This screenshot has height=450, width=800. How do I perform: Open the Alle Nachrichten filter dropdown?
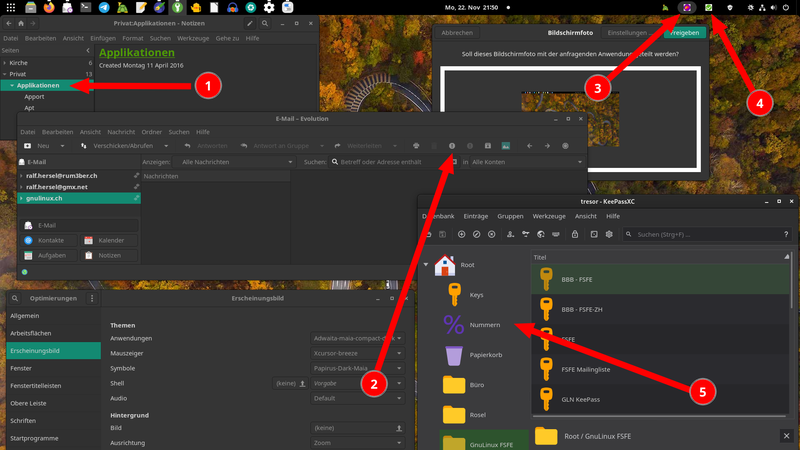tap(234, 162)
